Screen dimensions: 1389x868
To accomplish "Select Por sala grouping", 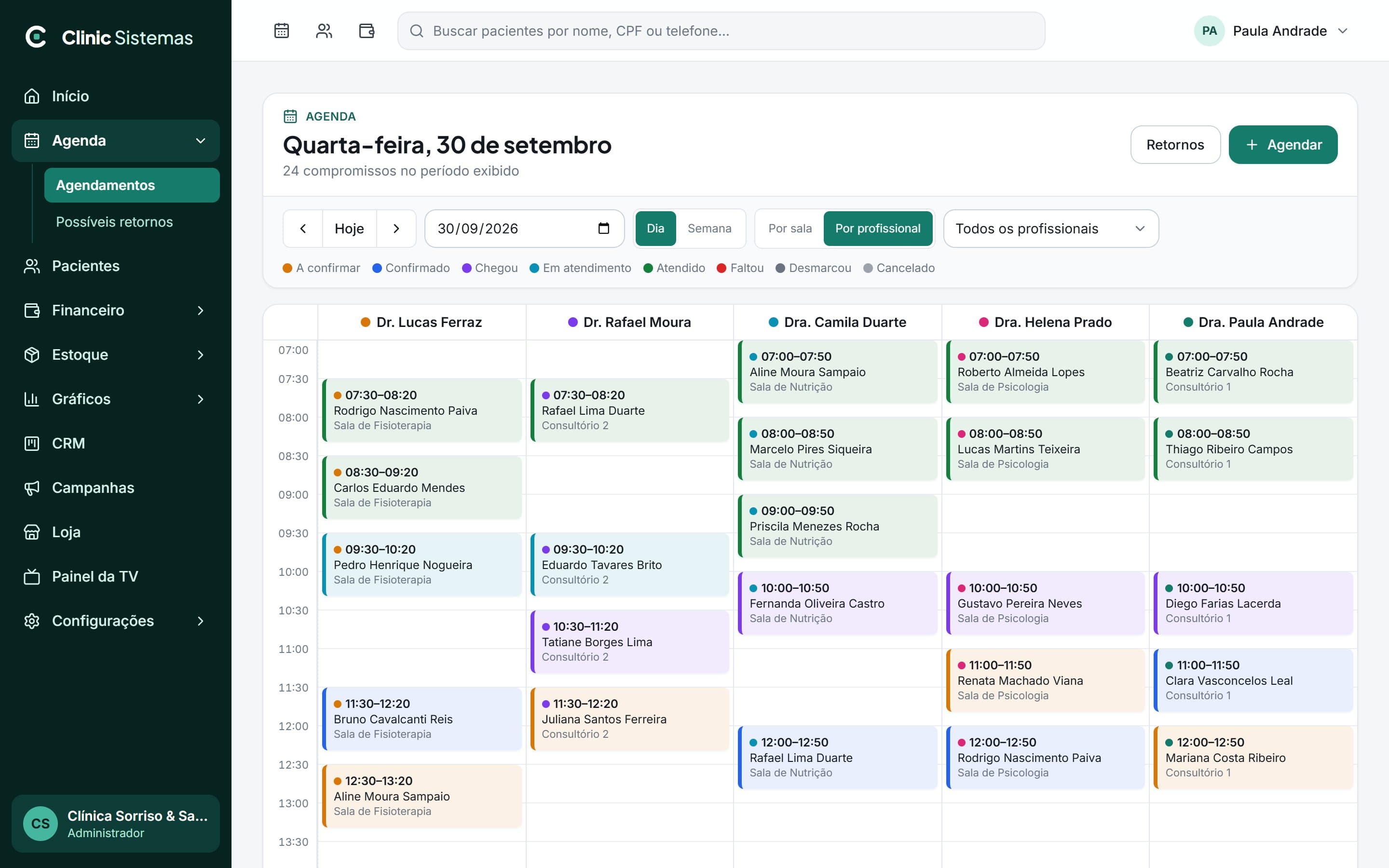I will tap(790, 229).
